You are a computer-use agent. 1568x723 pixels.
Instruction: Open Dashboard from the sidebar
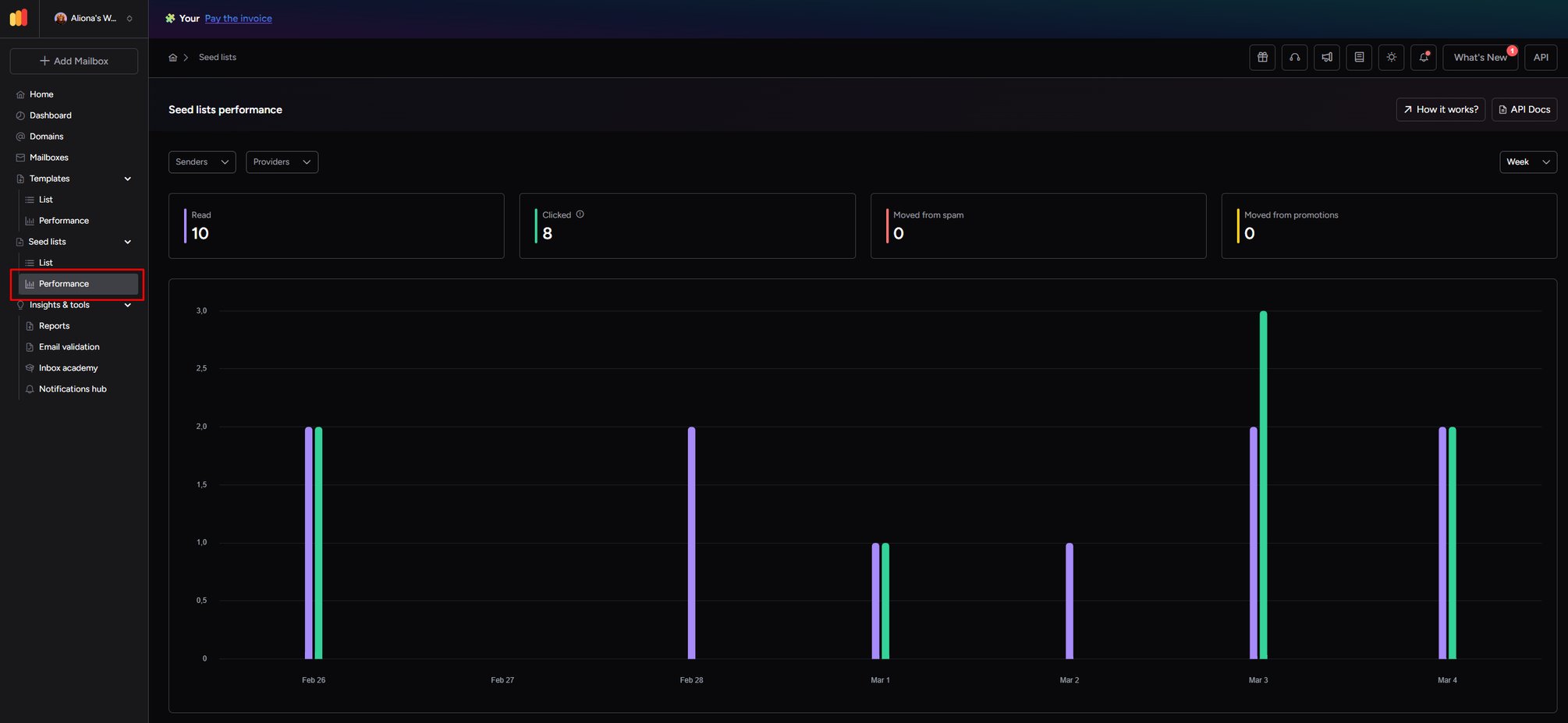(x=51, y=115)
